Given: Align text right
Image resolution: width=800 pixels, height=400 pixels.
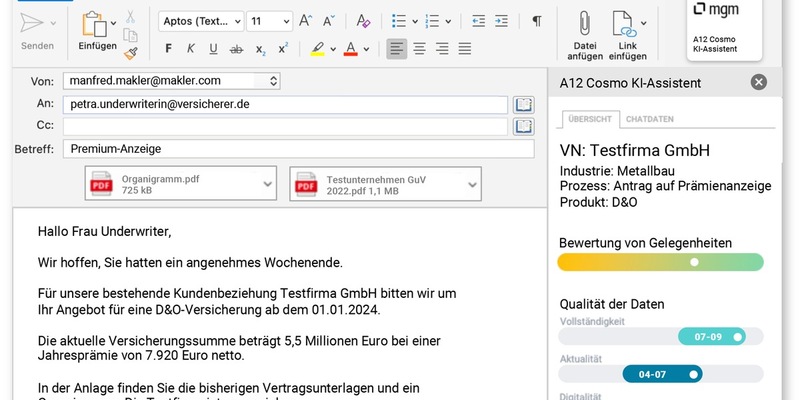Looking at the screenshot, I should (x=442, y=49).
